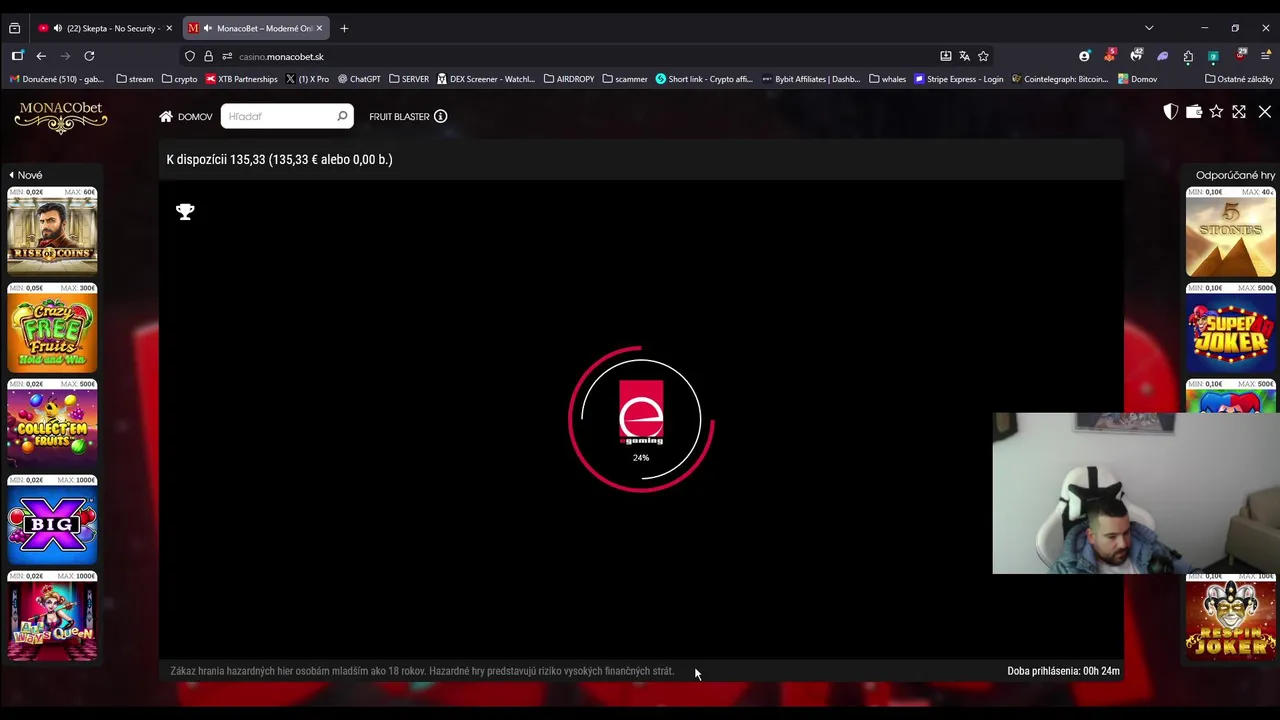Open the browser account icon
Screen dimensions: 1280x720
coord(1084,56)
